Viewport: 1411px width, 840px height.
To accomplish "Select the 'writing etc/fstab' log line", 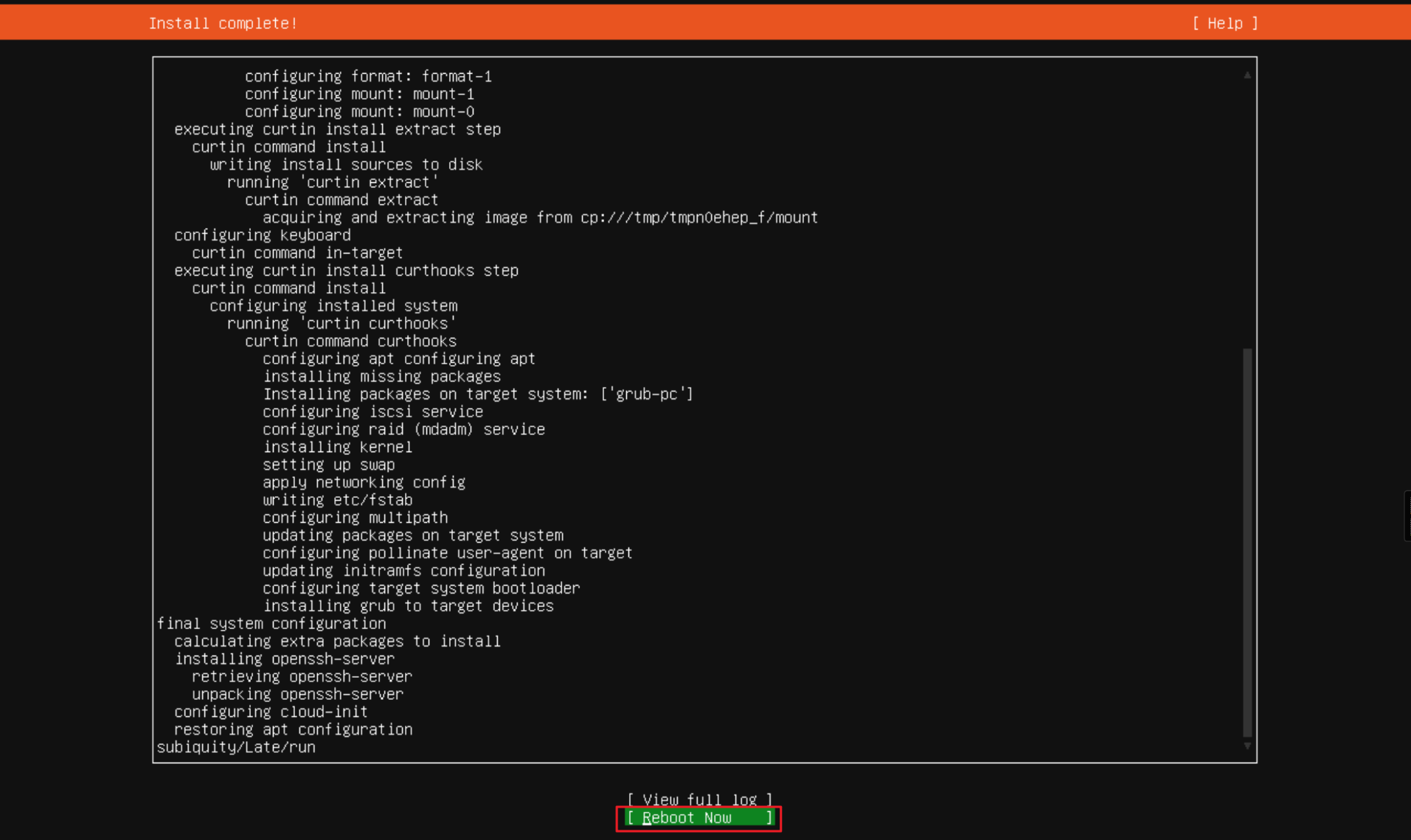I will [337, 499].
